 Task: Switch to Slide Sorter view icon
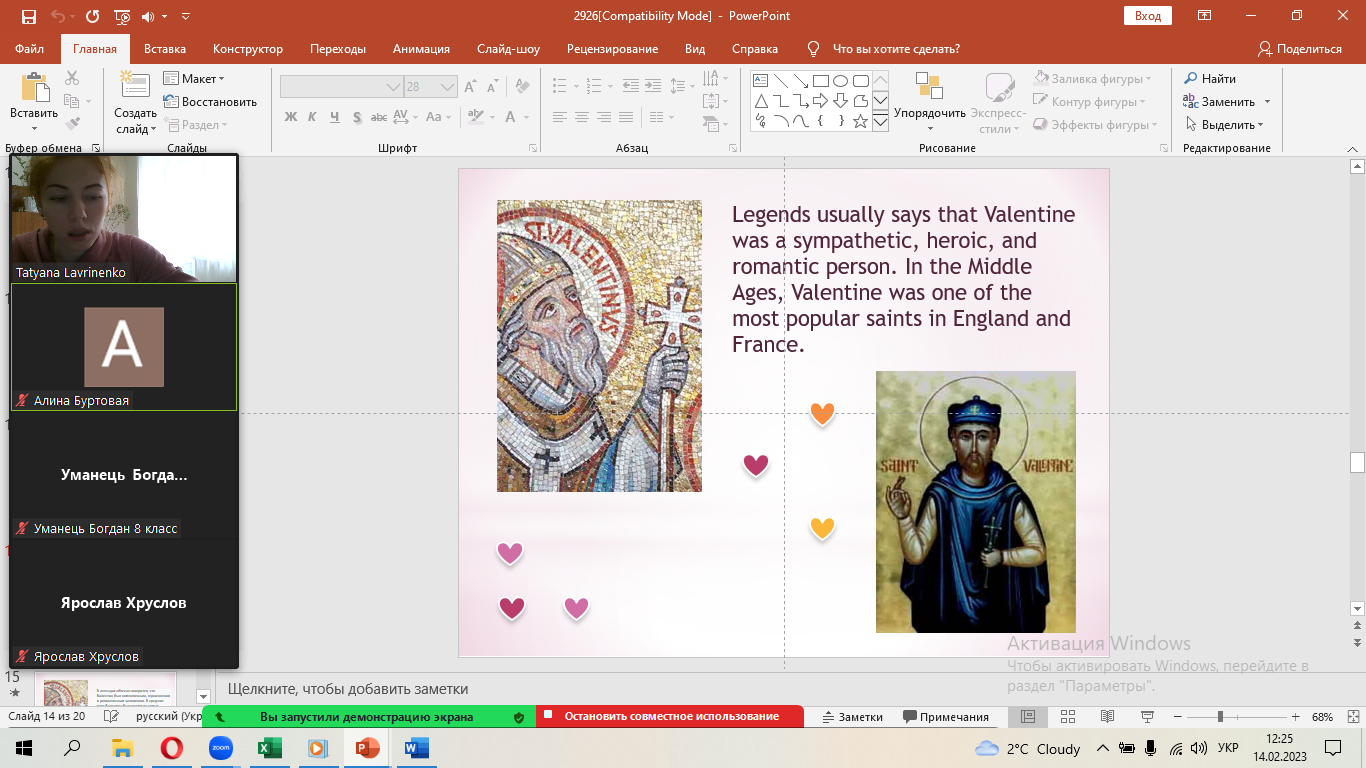pos(1068,717)
